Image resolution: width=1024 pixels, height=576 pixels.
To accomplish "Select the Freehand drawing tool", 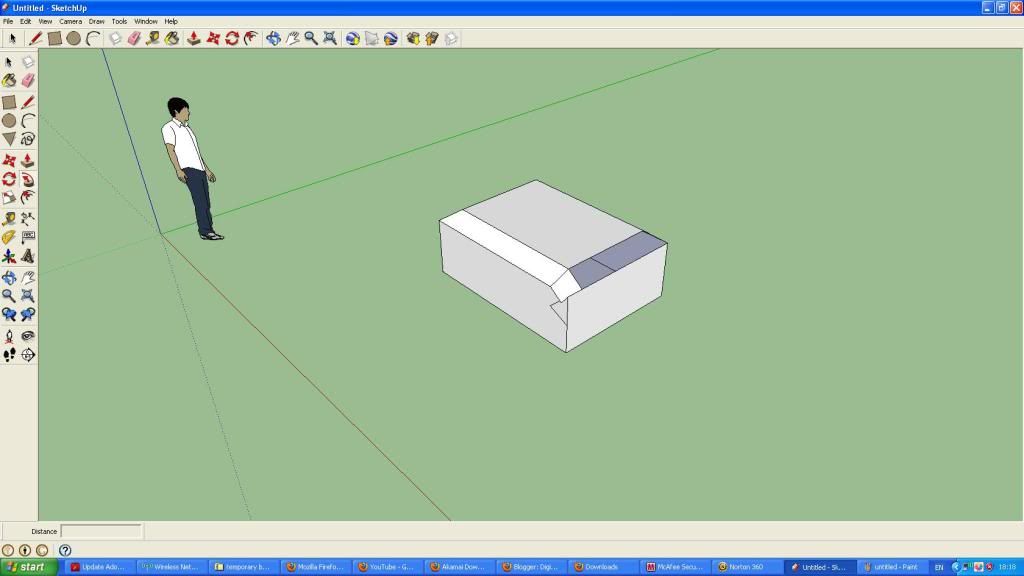I will (x=28, y=140).
